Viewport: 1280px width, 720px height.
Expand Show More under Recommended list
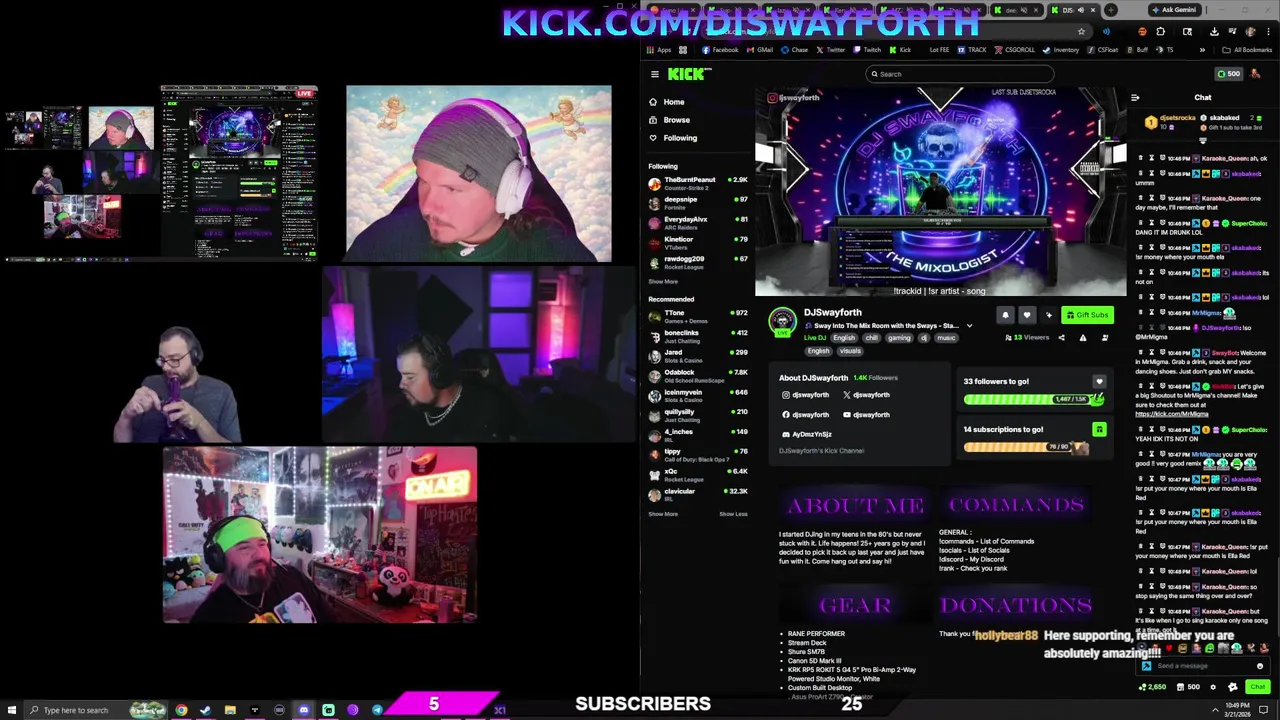663,514
